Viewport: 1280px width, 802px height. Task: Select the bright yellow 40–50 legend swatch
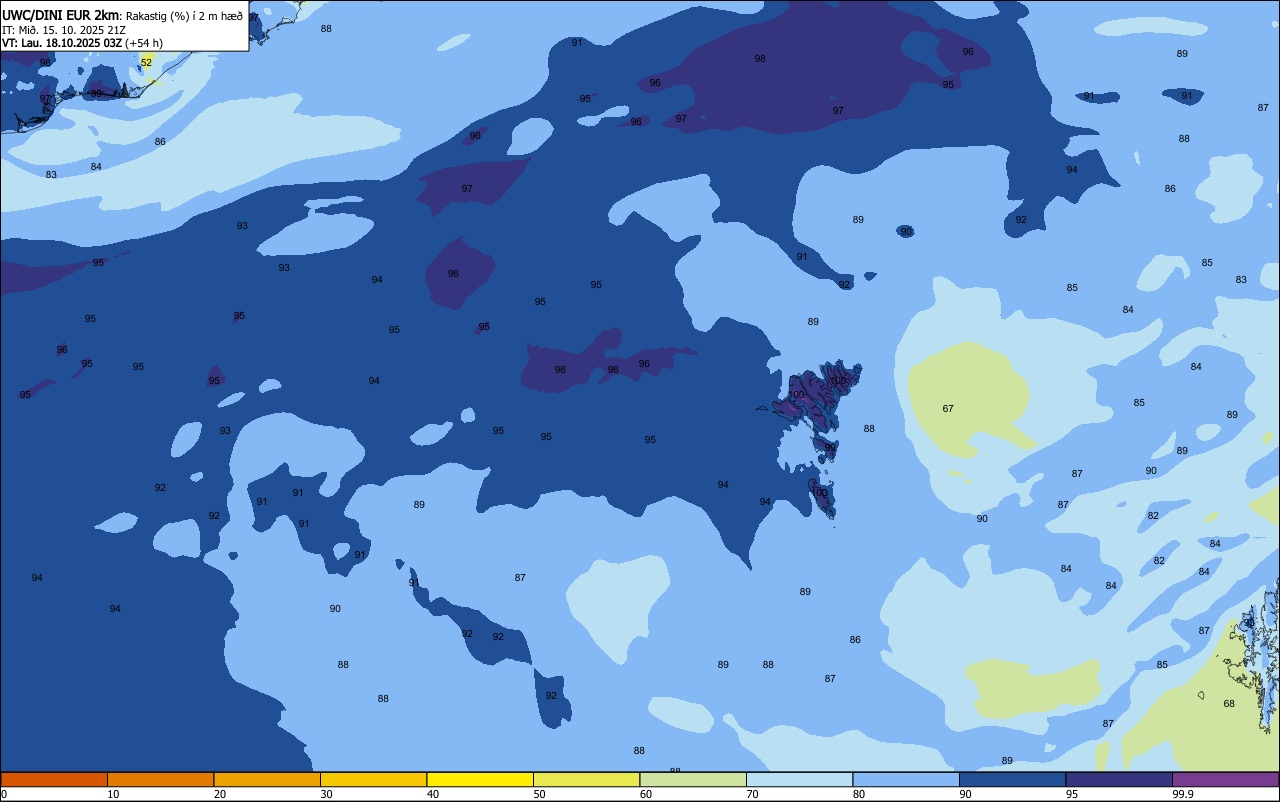480,779
